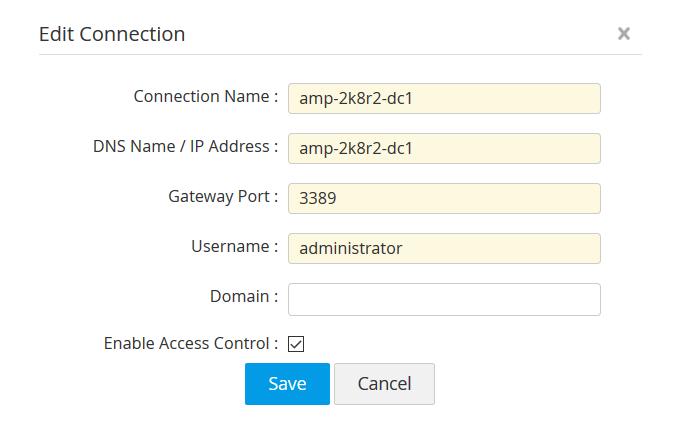Click the 'administrator' username text
Screen dimensions: 679x424
(x=350, y=248)
